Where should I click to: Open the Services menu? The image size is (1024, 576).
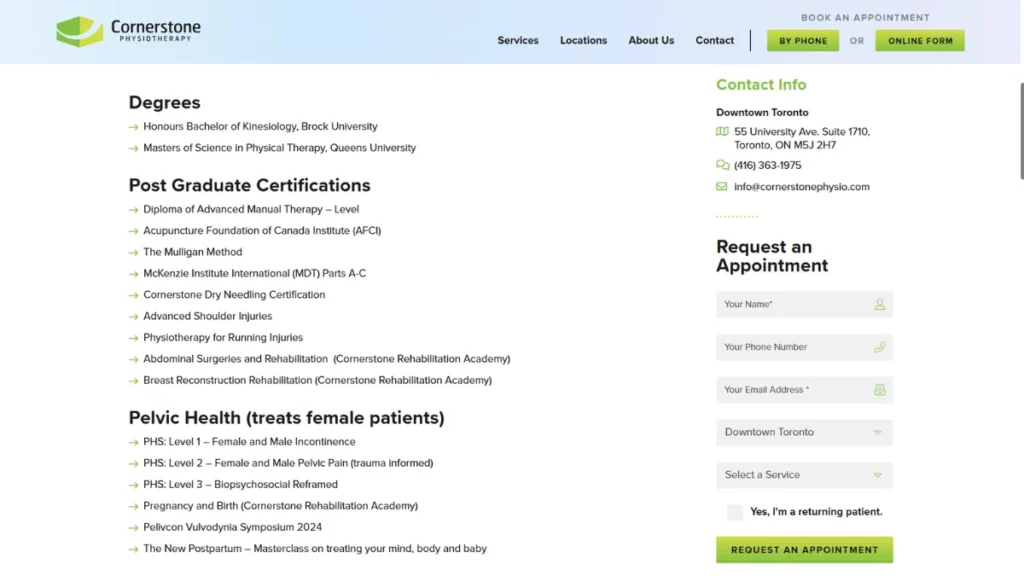[x=518, y=40]
